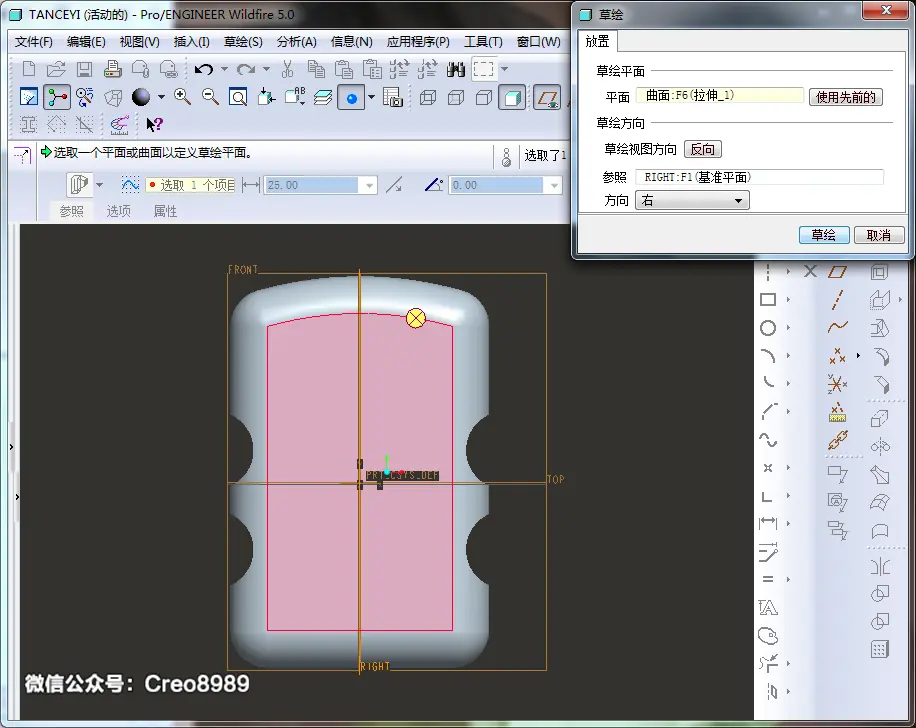Toggle shaded model display mode
Image resolution: width=916 pixels, height=728 pixels.
(x=512, y=98)
